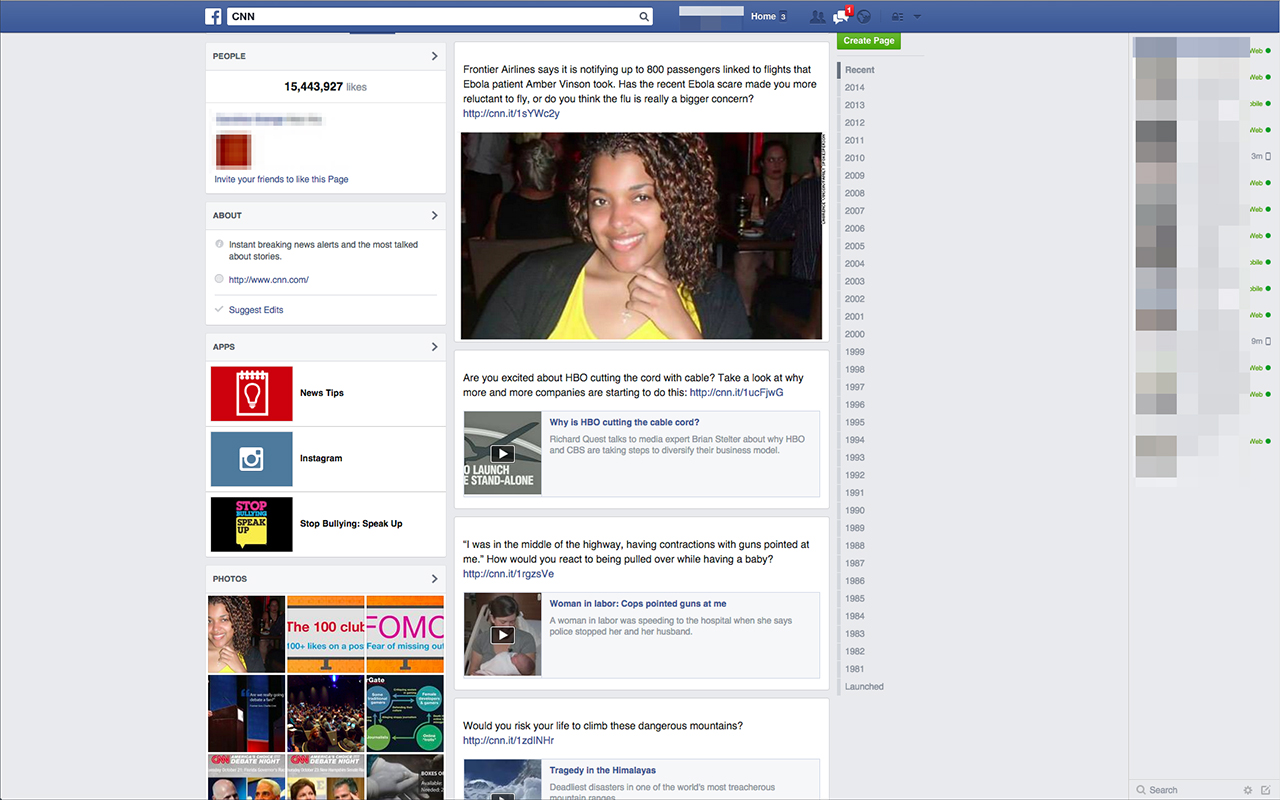
Task: Open 'The 100 club' photo thumbnail
Action: click(x=325, y=634)
